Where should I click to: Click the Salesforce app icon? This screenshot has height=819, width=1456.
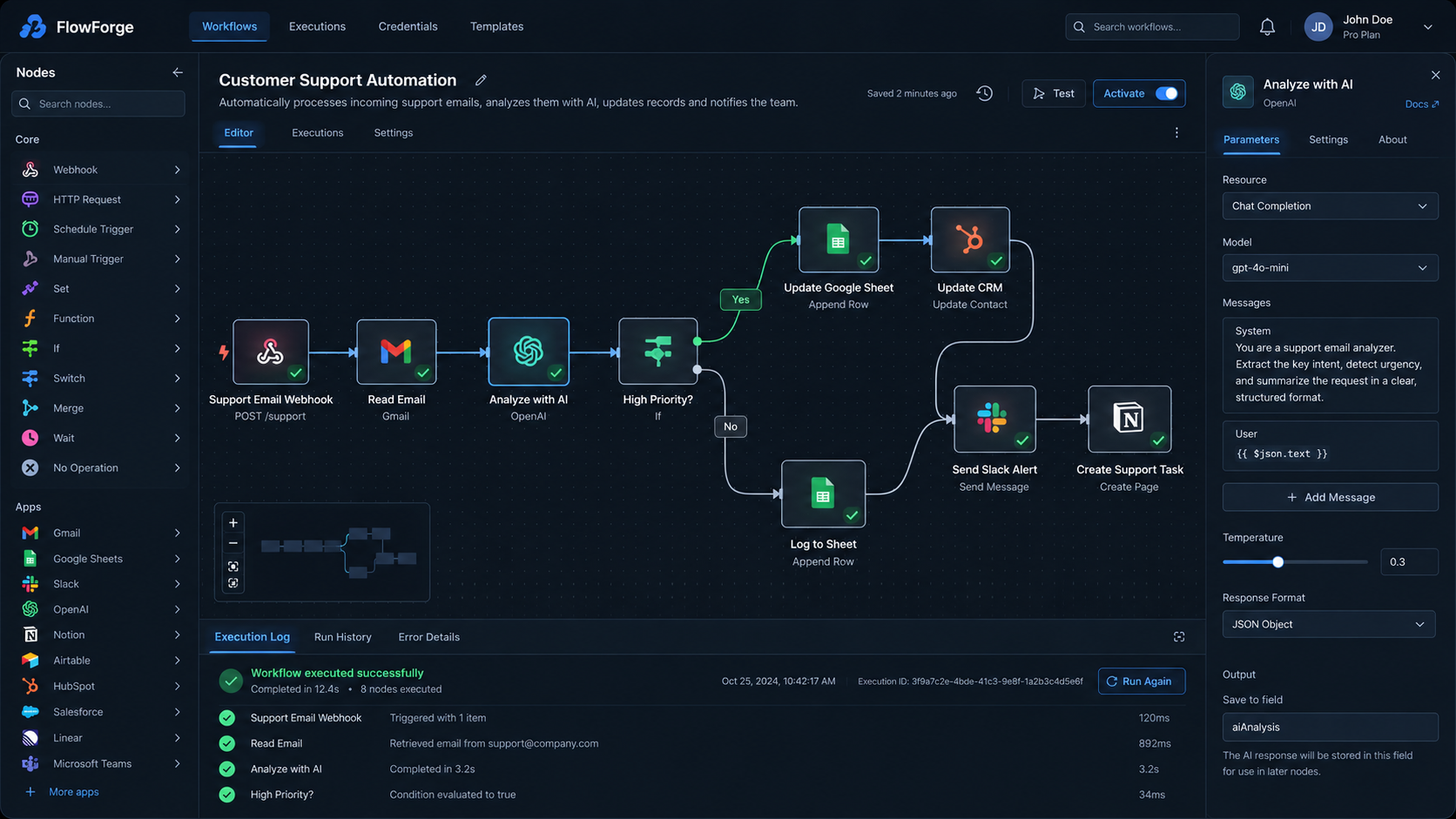tap(30, 712)
